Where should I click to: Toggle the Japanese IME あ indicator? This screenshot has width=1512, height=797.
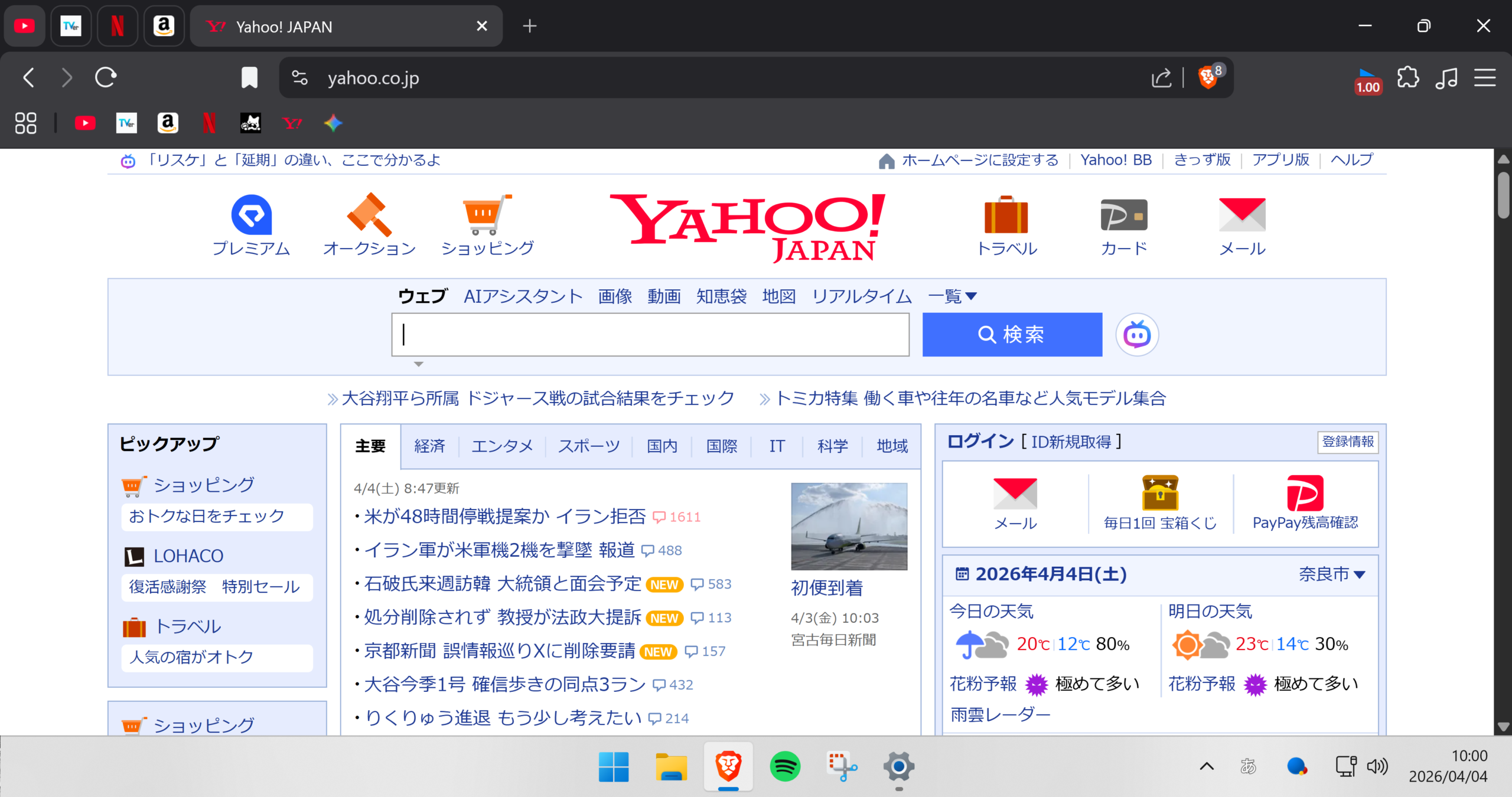tap(1247, 766)
